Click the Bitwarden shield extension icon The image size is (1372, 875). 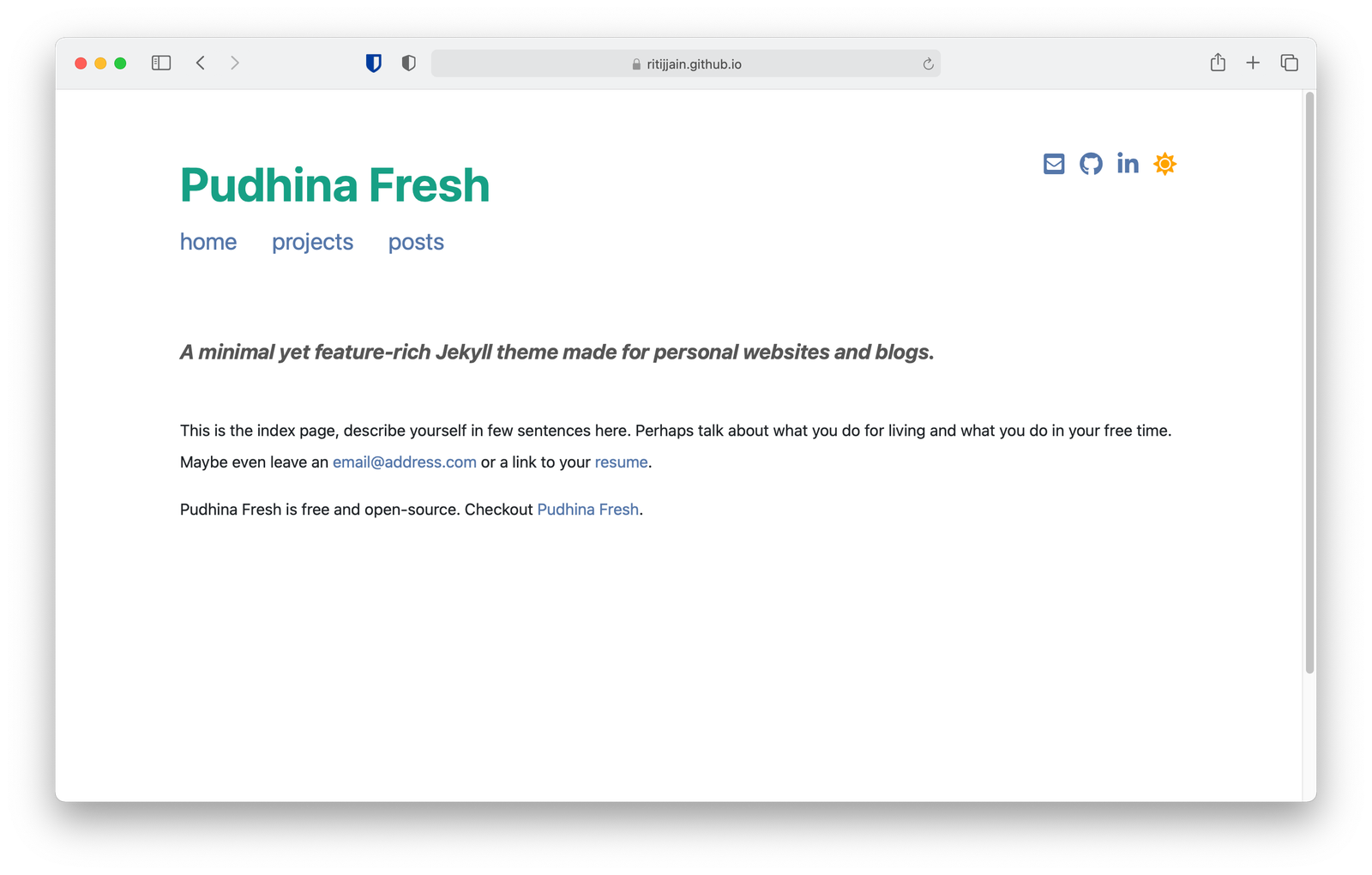pos(374,63)
